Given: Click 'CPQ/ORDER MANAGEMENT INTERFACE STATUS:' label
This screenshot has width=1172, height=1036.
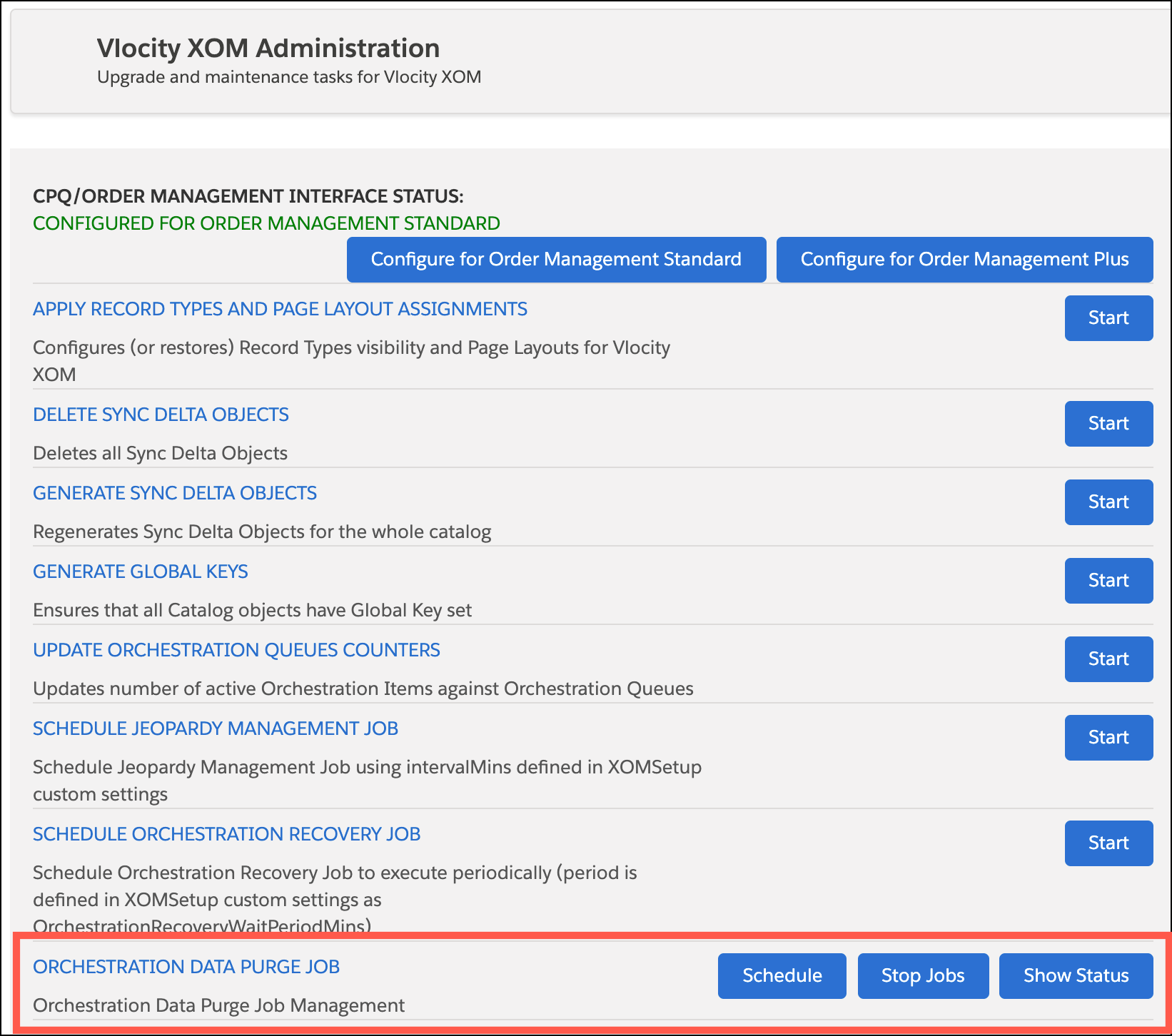Looking at the screenshot, I should (x=248, y=196).
